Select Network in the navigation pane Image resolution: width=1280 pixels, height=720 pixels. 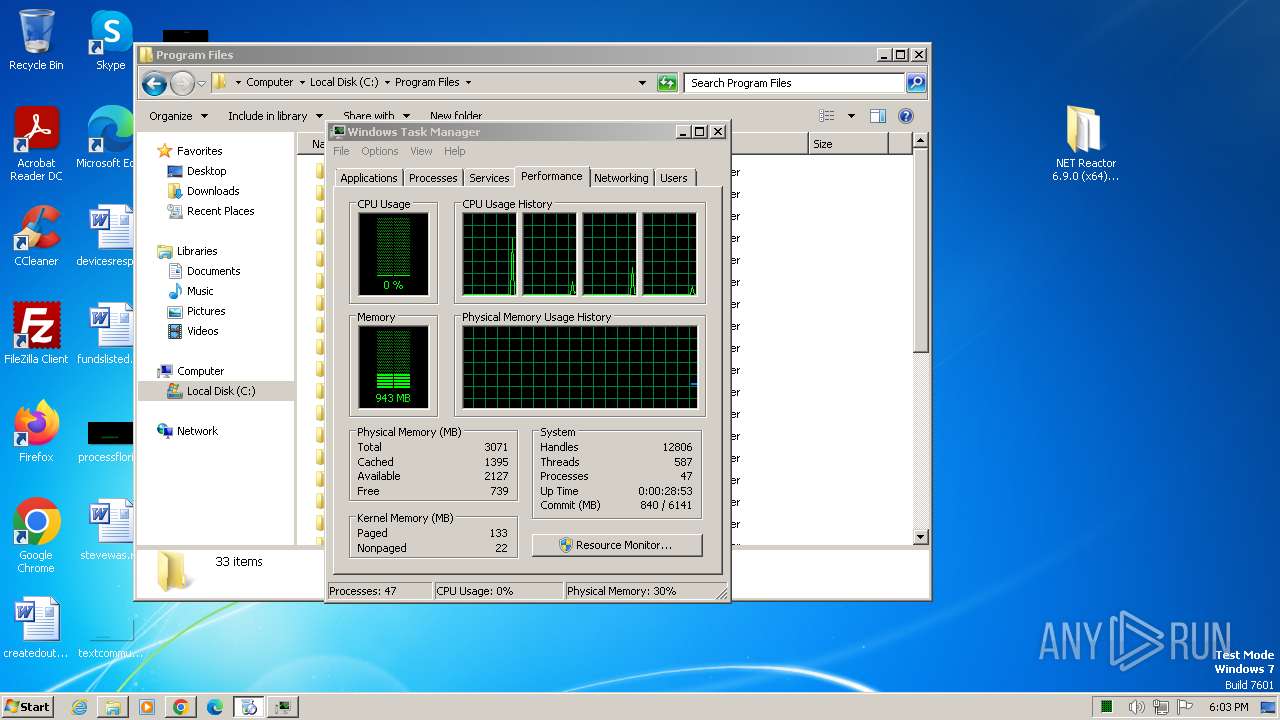197,431
